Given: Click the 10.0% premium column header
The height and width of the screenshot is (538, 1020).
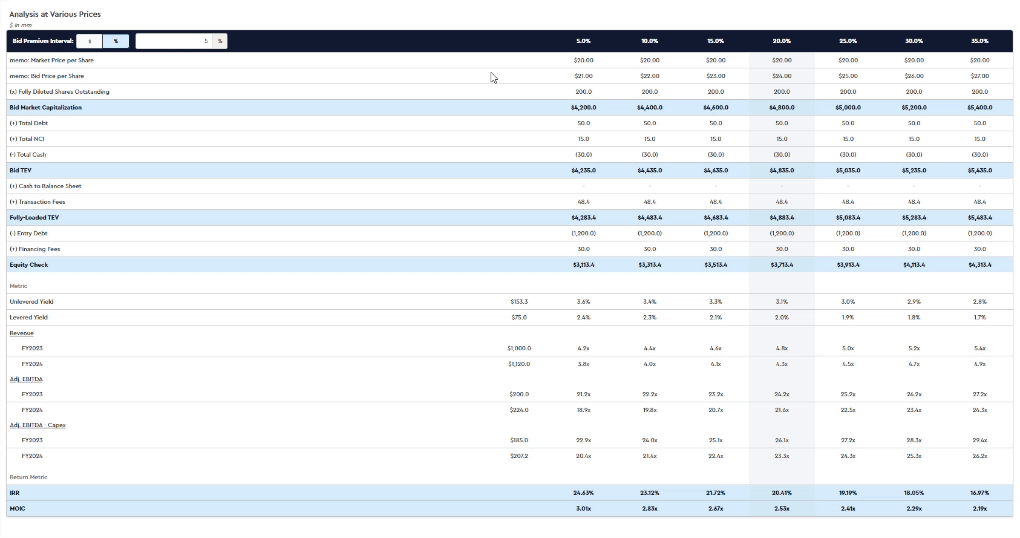Looking at the screenshot, I should pos(650,41).
